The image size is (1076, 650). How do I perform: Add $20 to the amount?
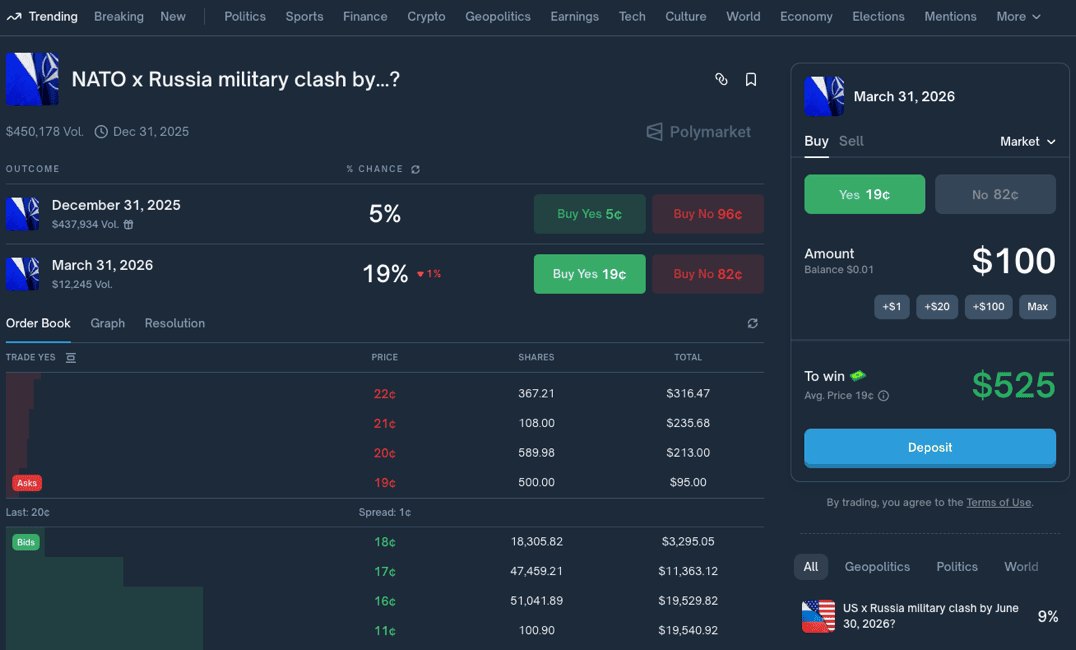937,307
